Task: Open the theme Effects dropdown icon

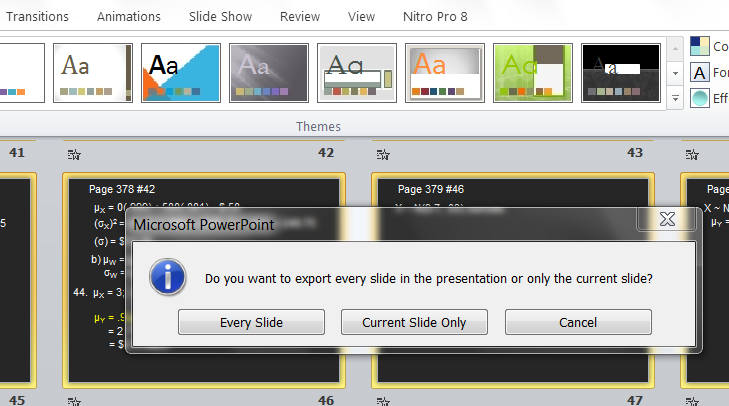Action: (x=700, y=98)
